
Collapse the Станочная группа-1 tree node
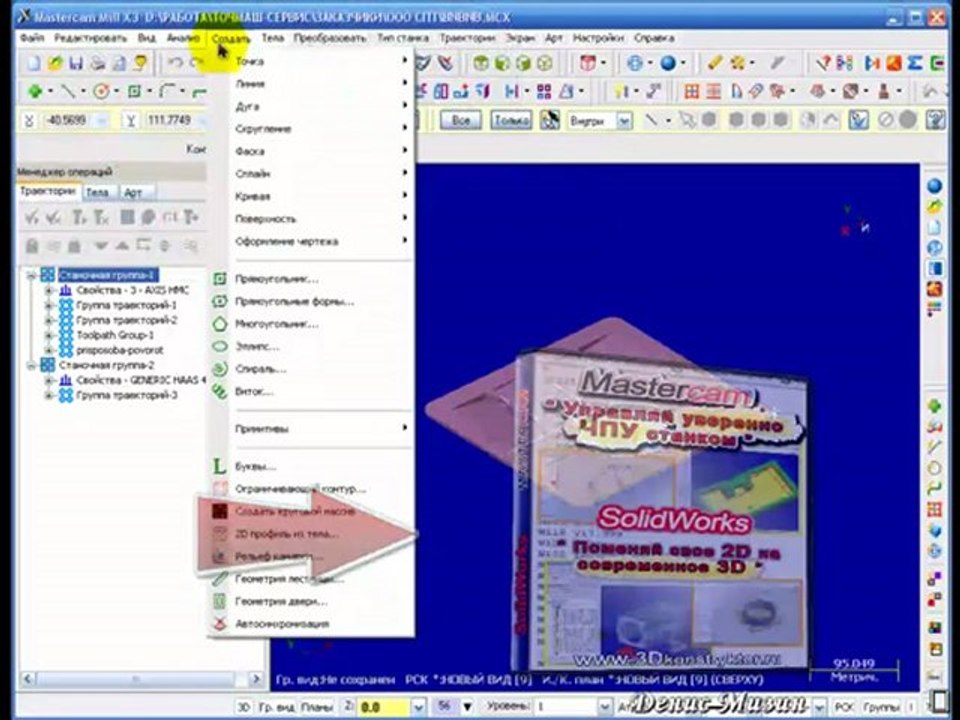point(31,276)
